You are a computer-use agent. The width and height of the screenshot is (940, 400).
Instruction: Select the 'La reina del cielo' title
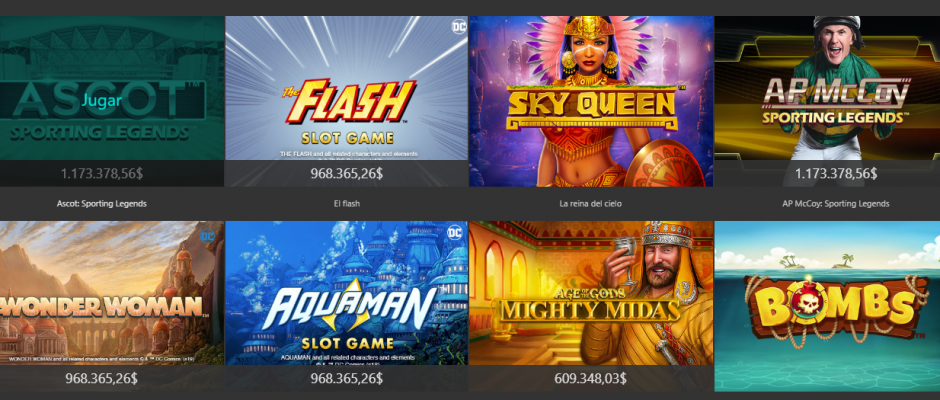pos(590,204)
